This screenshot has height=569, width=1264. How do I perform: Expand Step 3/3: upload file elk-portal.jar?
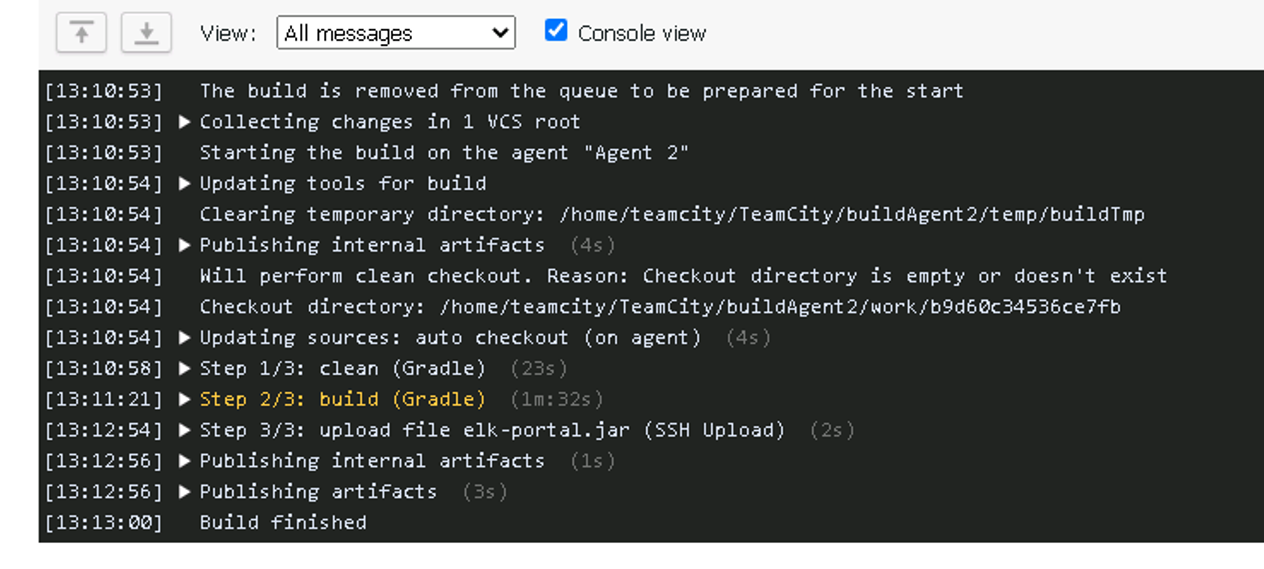(x=185, y=430)
